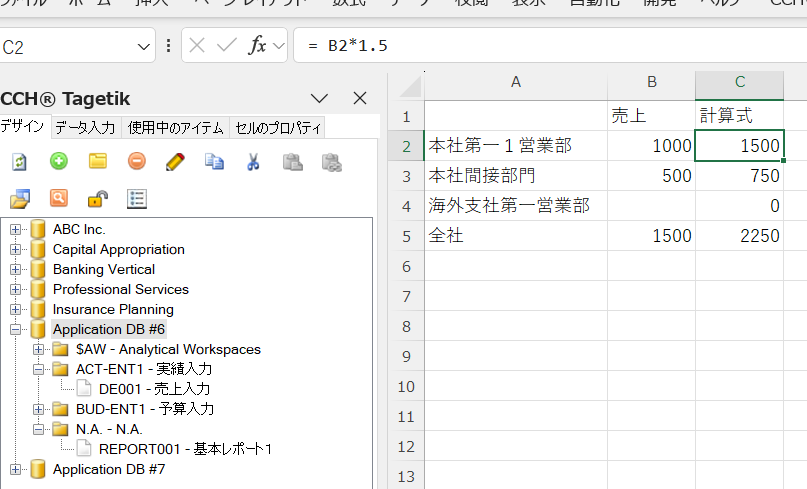Select REPORT001 - 基本レポート1 in tree

pos(185,449)
